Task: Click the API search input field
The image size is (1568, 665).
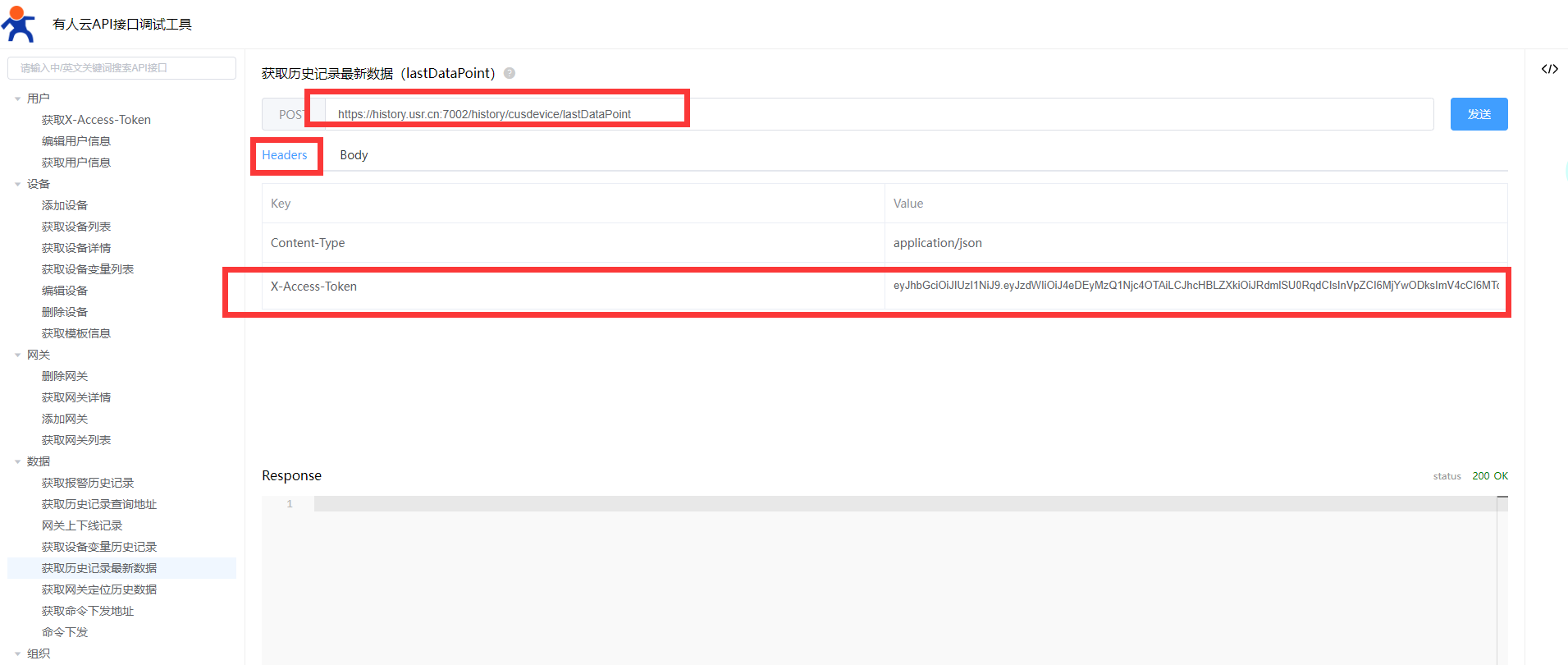Action: [x=121, y=68]
